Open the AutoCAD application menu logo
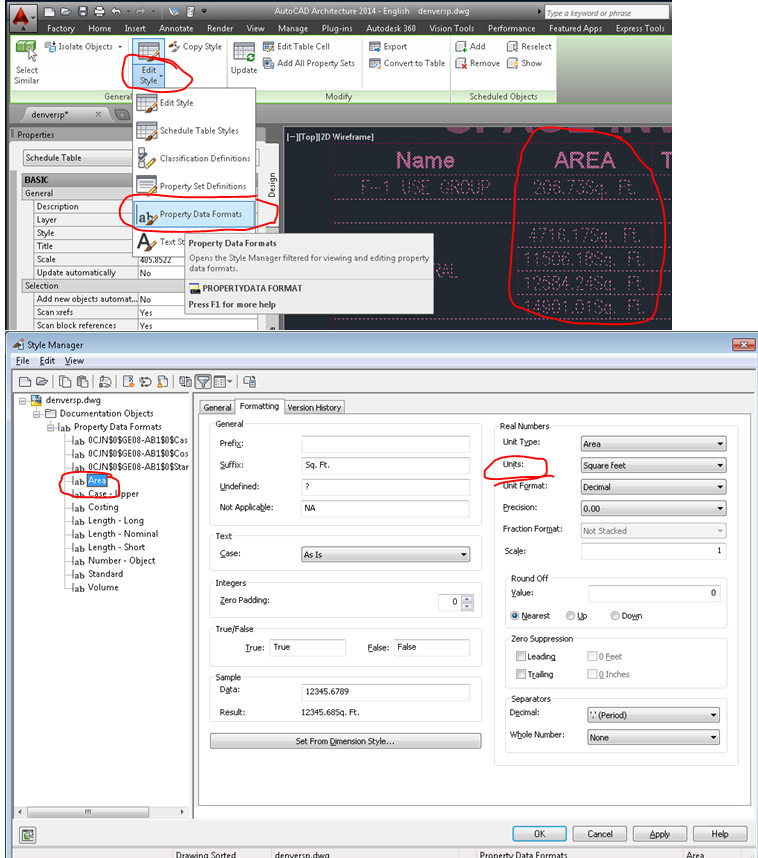Image resolution: width=758 pixels, height=858 pixels. (21, 17)
